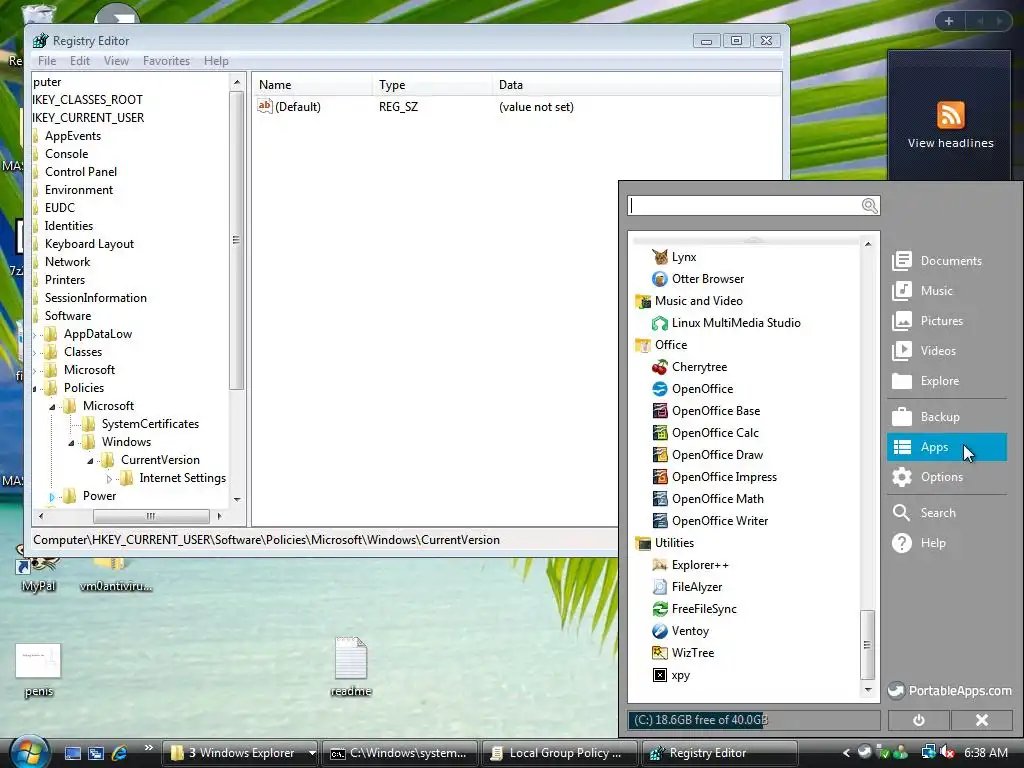Open Internet Explorer from Quick Launch
The width and height of the screenshot is (1024, 768).
119,753
